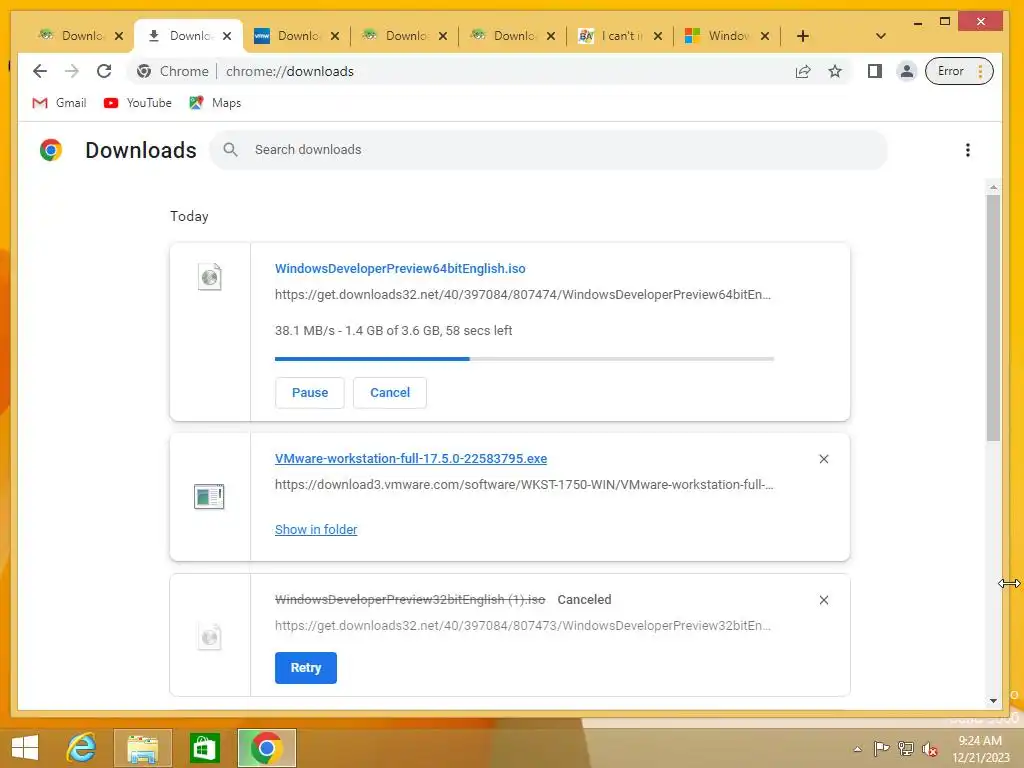The height and width of the screenshot is (768, 1024).
Task: Close the first Download tab
Action: click(x=119, y=36)
